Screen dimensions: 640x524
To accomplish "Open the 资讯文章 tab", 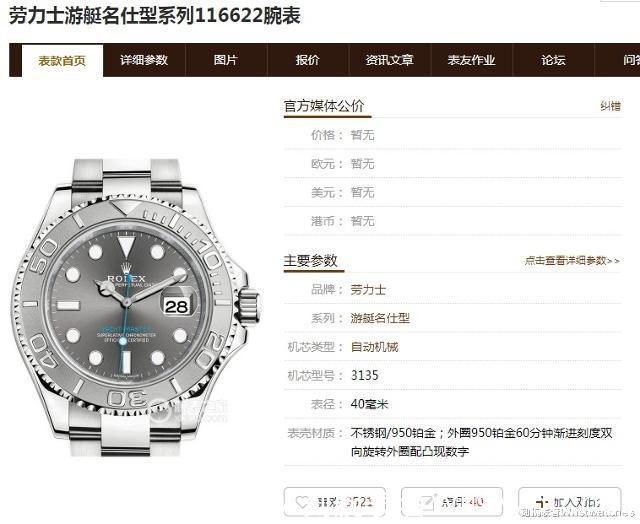I will [x=389, y=60].
